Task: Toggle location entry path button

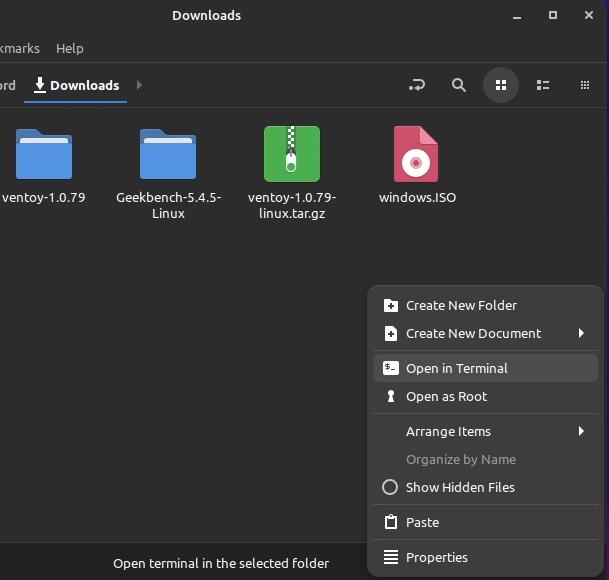Action: click(x=417, y=85)
